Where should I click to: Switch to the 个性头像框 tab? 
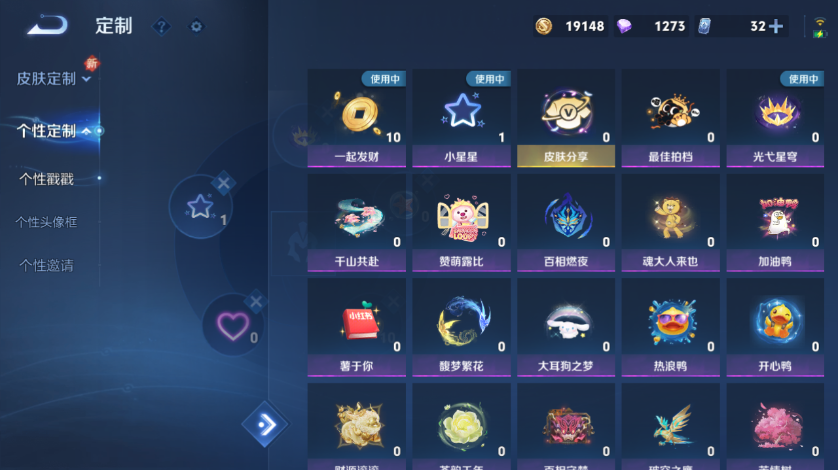(x=46, y=222)
